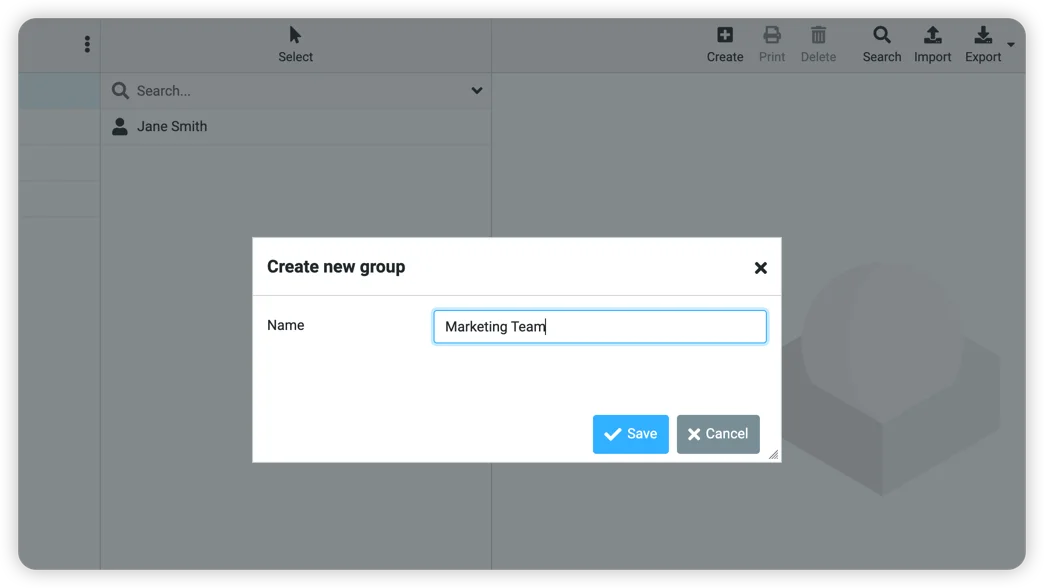Save the new Marketing Team group
Image resolution: width=1044 pixels, height=588 pixels.
click(x=630, y=434)
